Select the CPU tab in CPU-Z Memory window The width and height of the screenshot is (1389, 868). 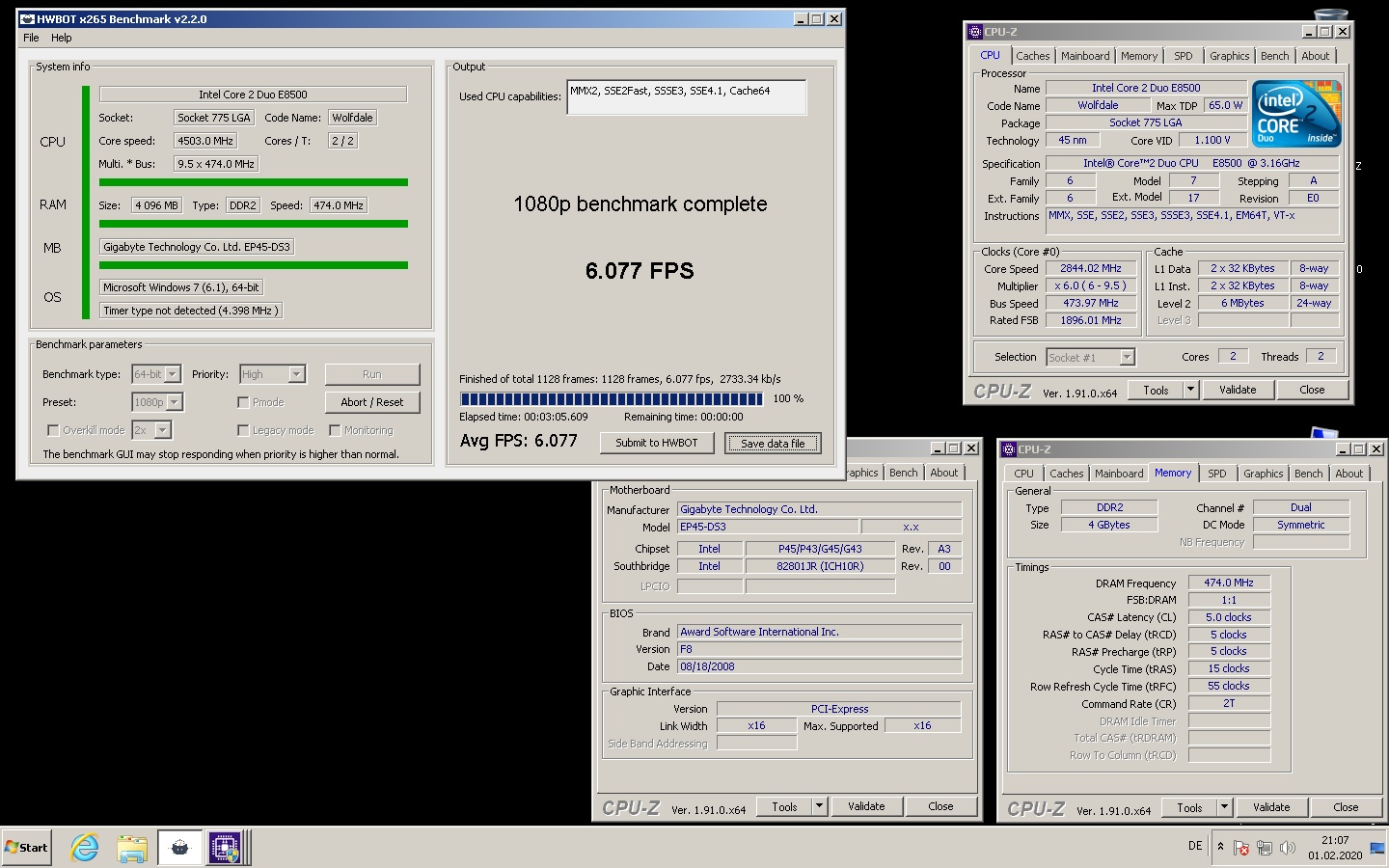pos(1023,474)
